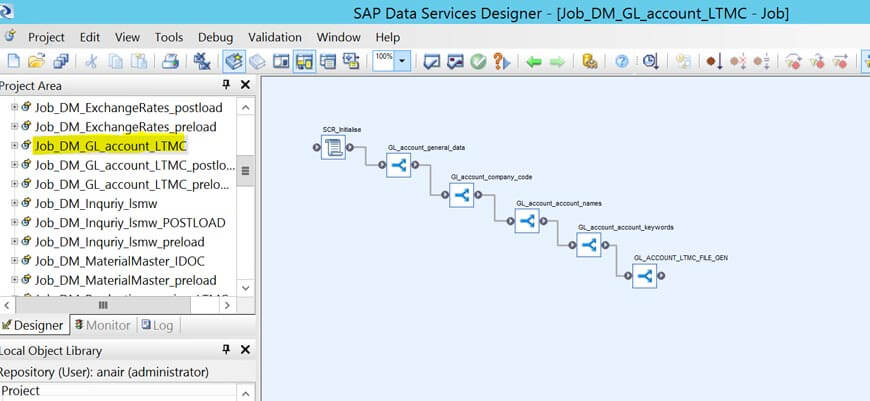Click the Copy toolbar icon

(115, 62)
